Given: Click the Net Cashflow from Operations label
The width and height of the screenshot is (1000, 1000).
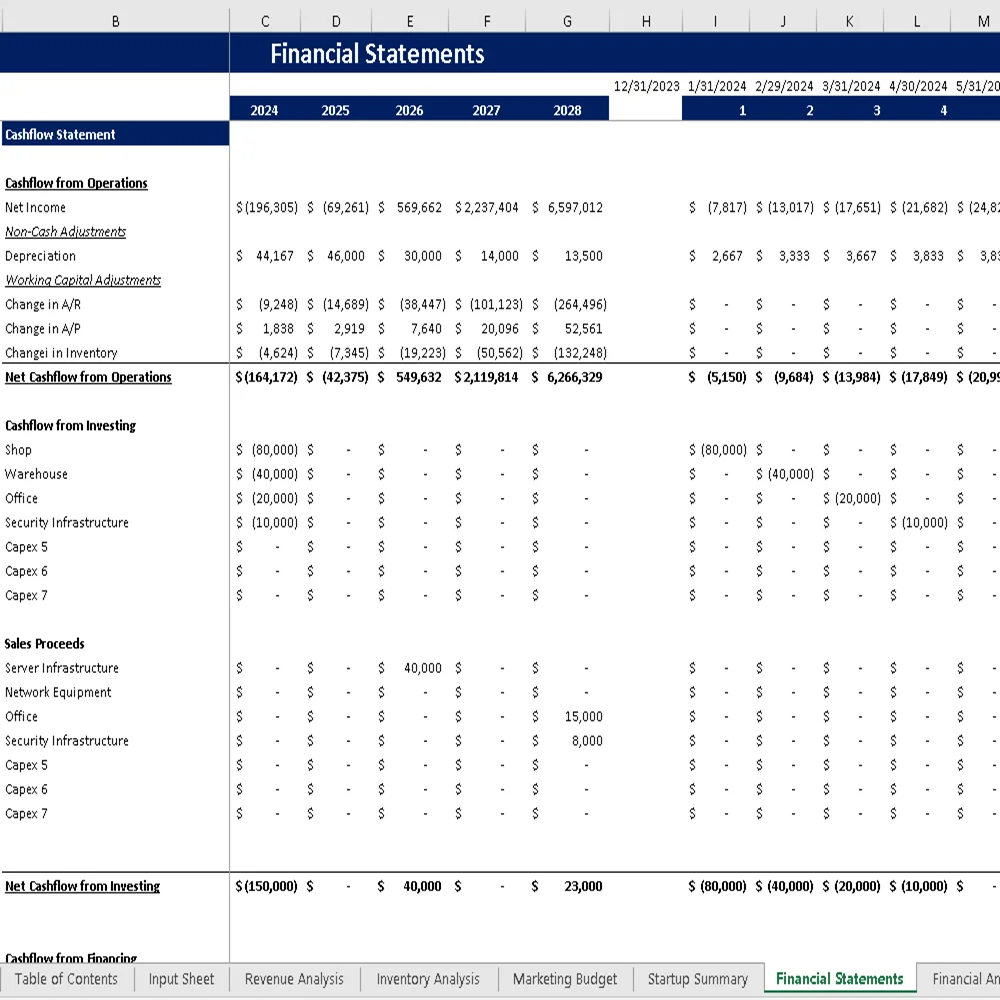Looking at the screenshot, I should (x=88, y=377).
